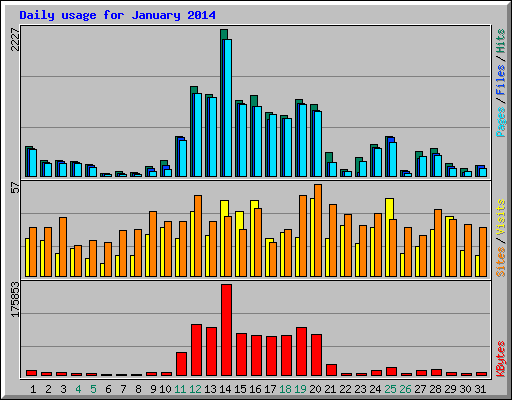Click green weekend day 12 label
This screenshot has height=400, width=512.
click(x=195, y=389)
